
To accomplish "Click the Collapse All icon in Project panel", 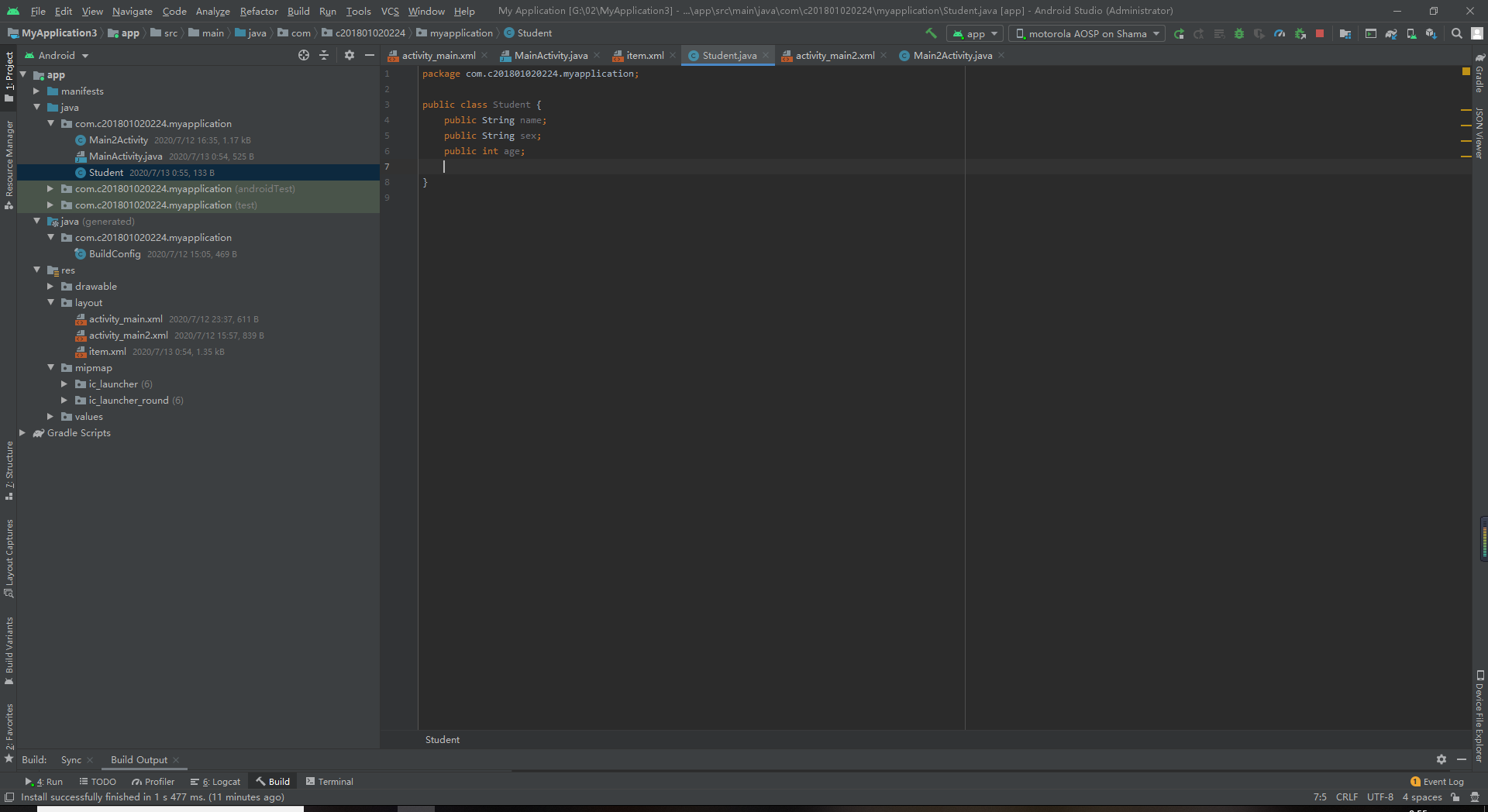I will pyautogui.click(x=324, y=55).
